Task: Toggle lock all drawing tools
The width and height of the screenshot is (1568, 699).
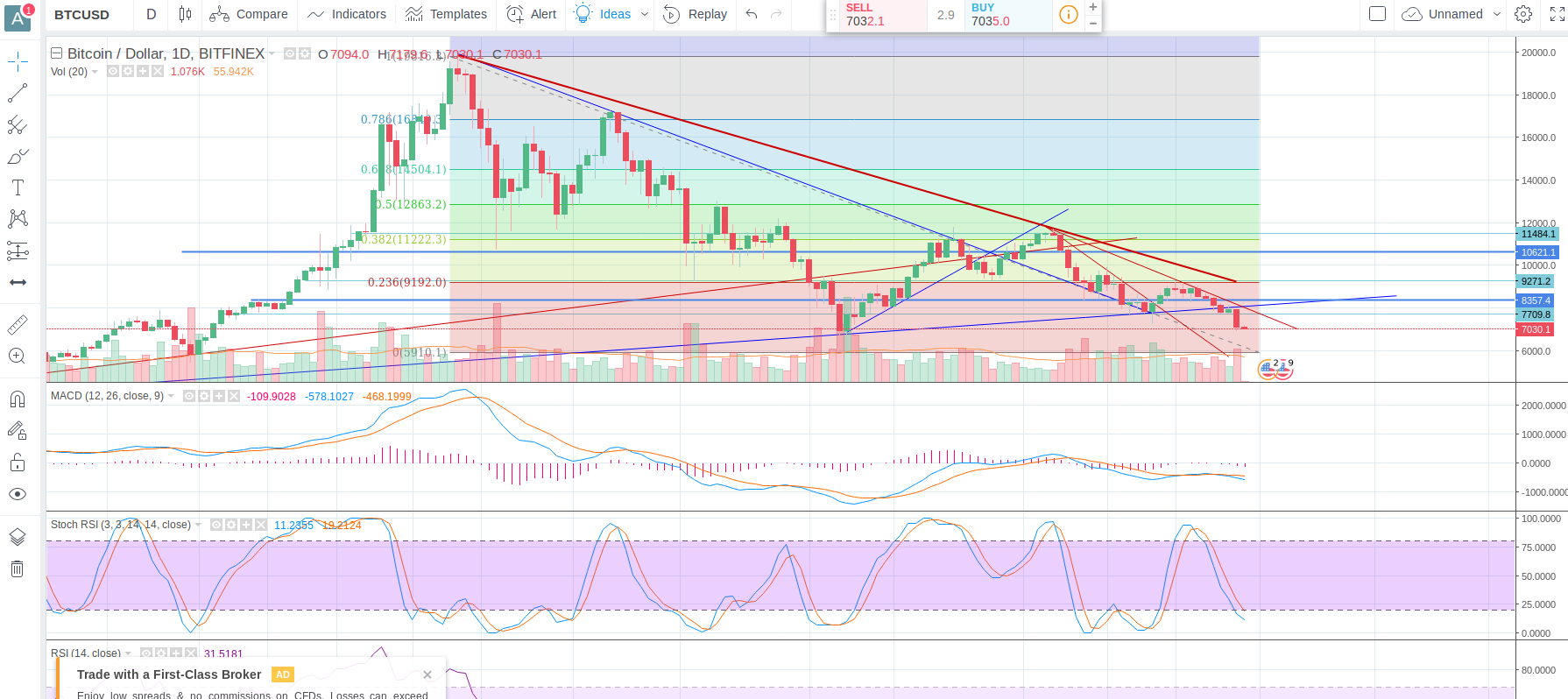Action: (x=18, y=462)
